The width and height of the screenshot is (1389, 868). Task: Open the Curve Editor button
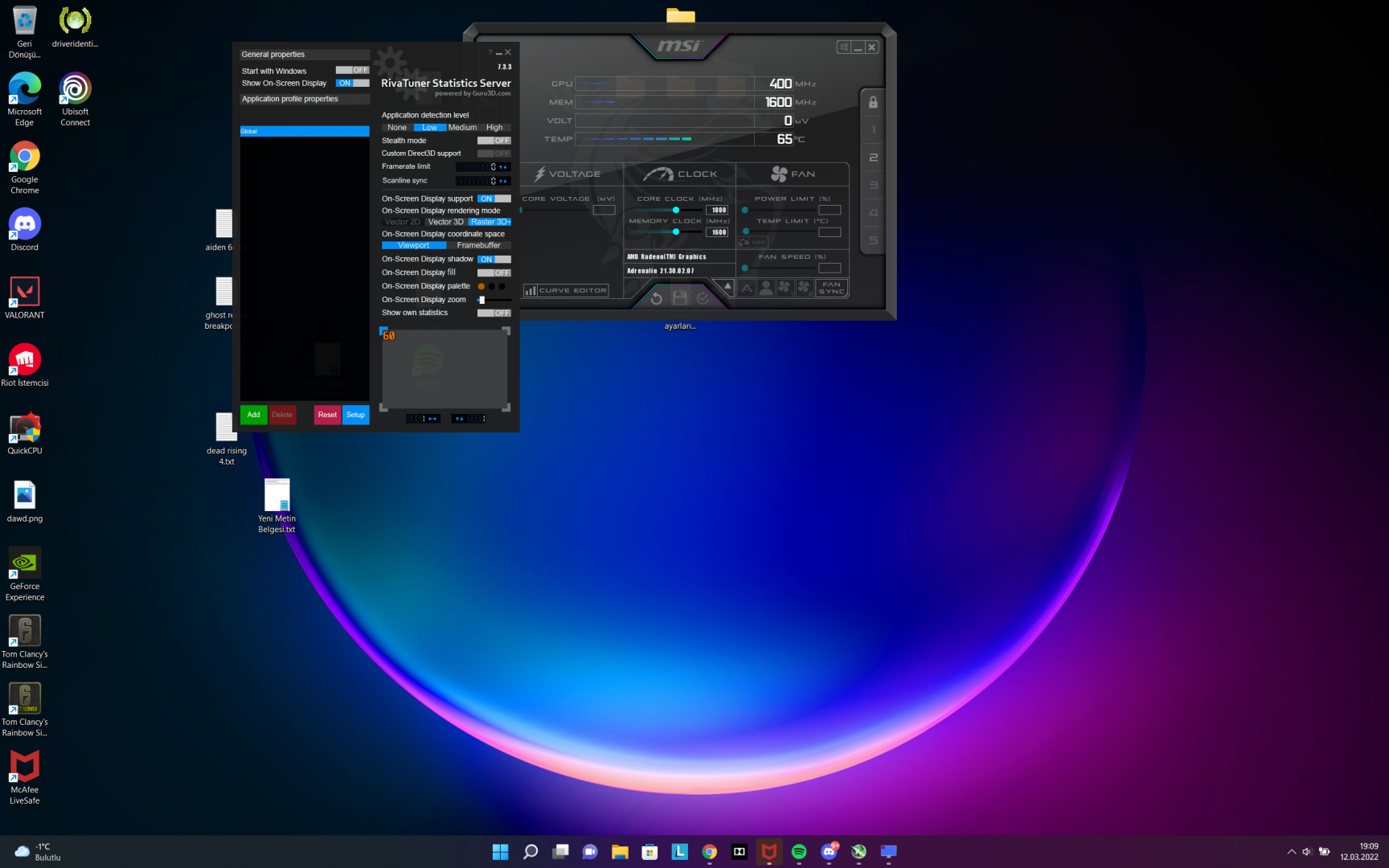point(566,291)
